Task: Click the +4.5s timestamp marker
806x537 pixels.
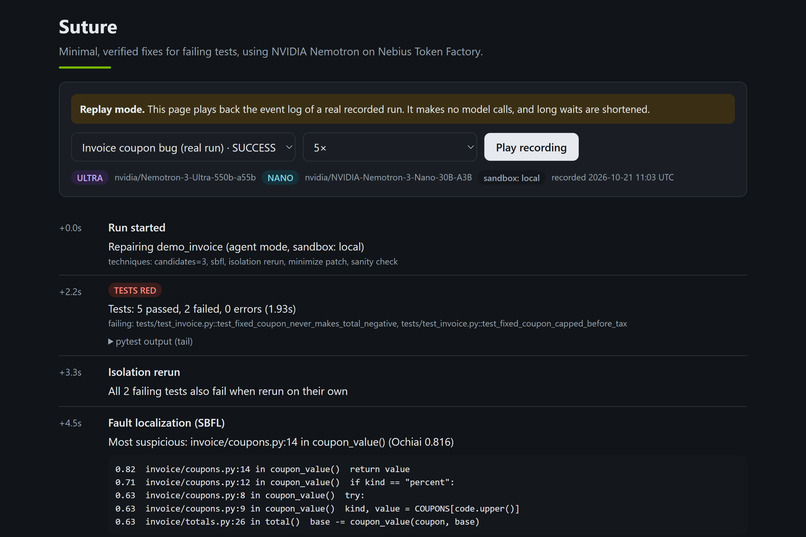Action: pos(70,423)
